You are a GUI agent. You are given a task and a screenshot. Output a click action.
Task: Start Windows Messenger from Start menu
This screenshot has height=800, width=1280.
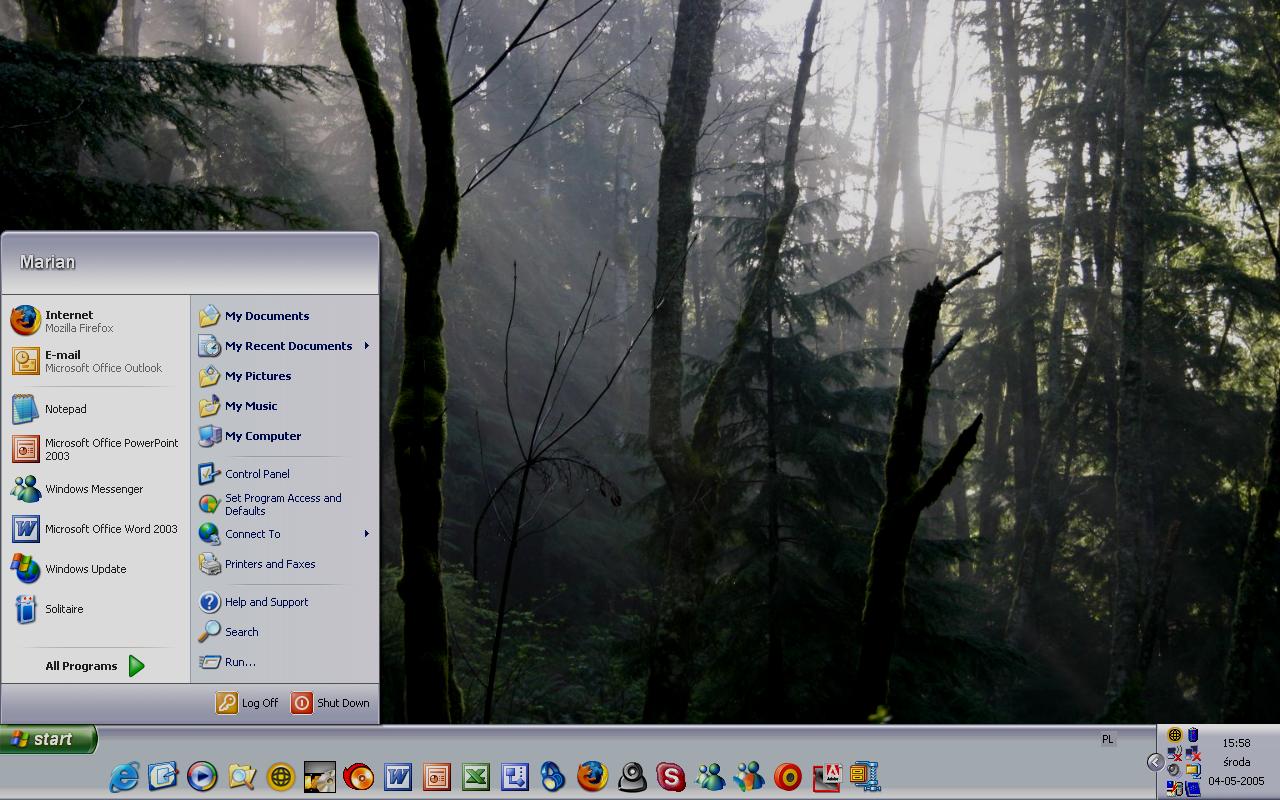point(96,489)
